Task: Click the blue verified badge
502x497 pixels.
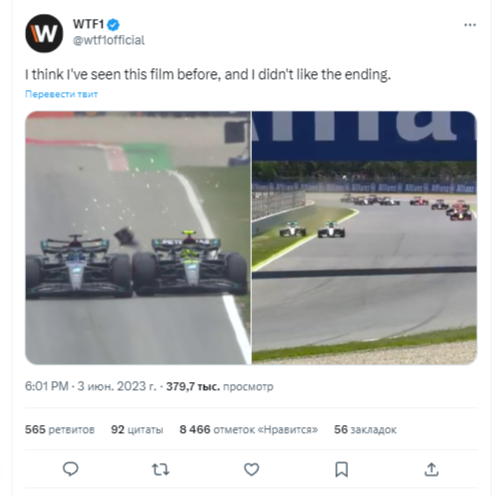Action: pyautogui.click(x=114, y=25)
